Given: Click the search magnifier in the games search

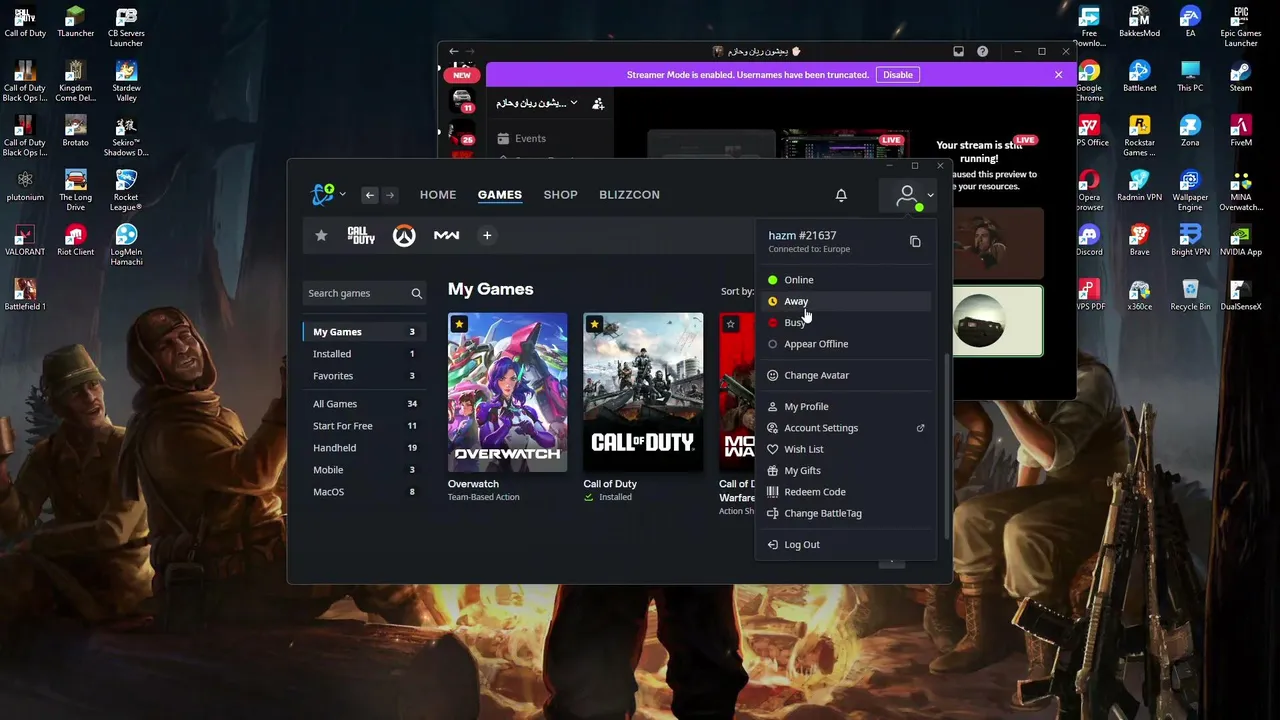Looking at the screenshot, I should click(x=417, y=293).
